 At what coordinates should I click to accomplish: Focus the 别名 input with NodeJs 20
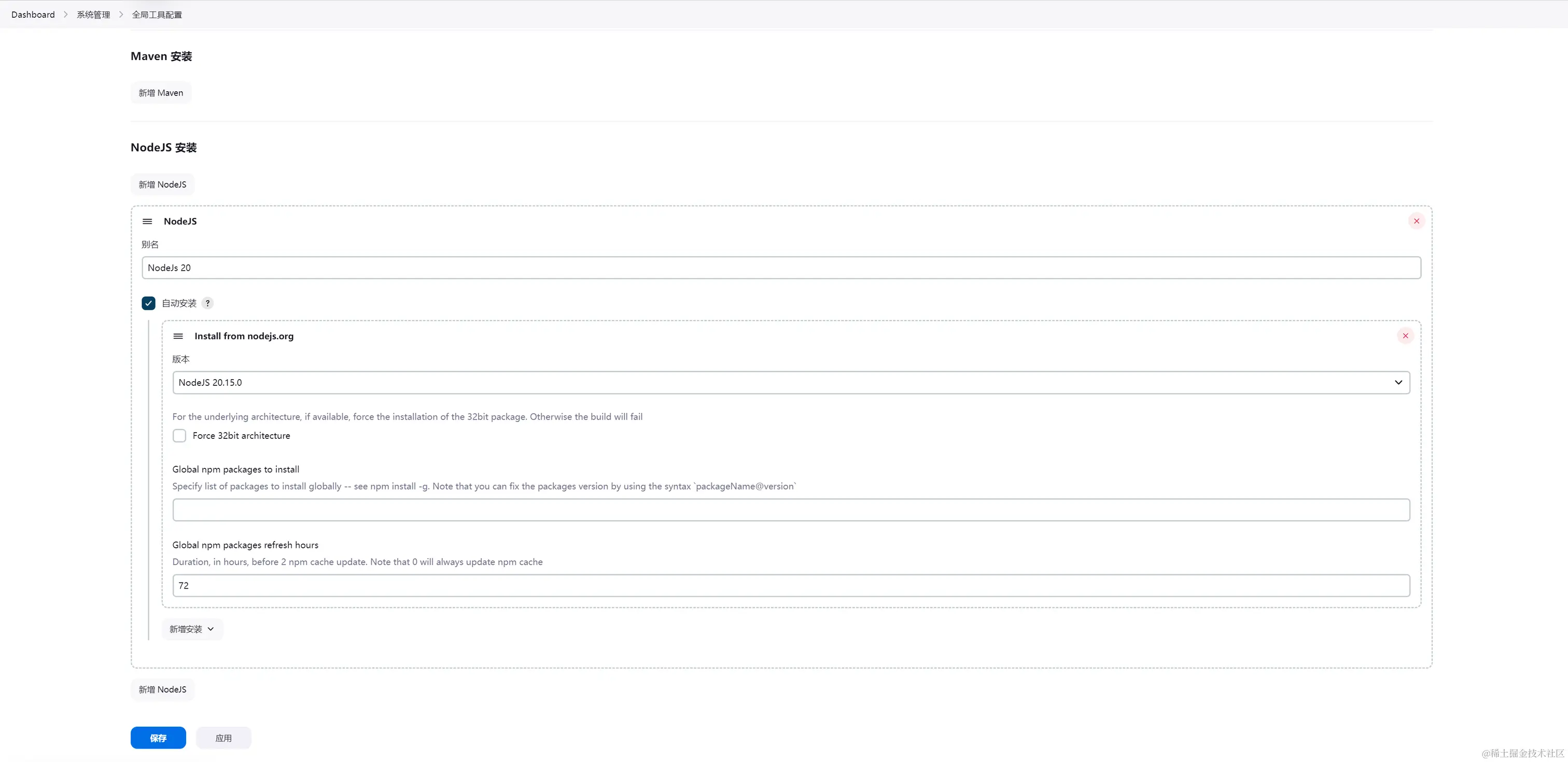click(x=781, y=268)
